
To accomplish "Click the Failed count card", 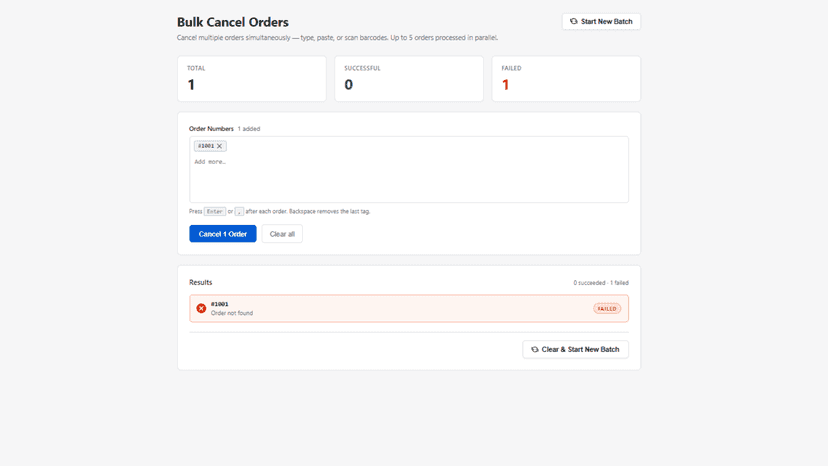I will (x=566, y=79).
